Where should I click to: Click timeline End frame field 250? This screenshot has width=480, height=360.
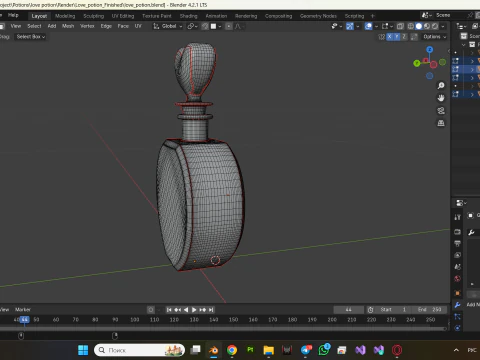(x=430, y=310)
